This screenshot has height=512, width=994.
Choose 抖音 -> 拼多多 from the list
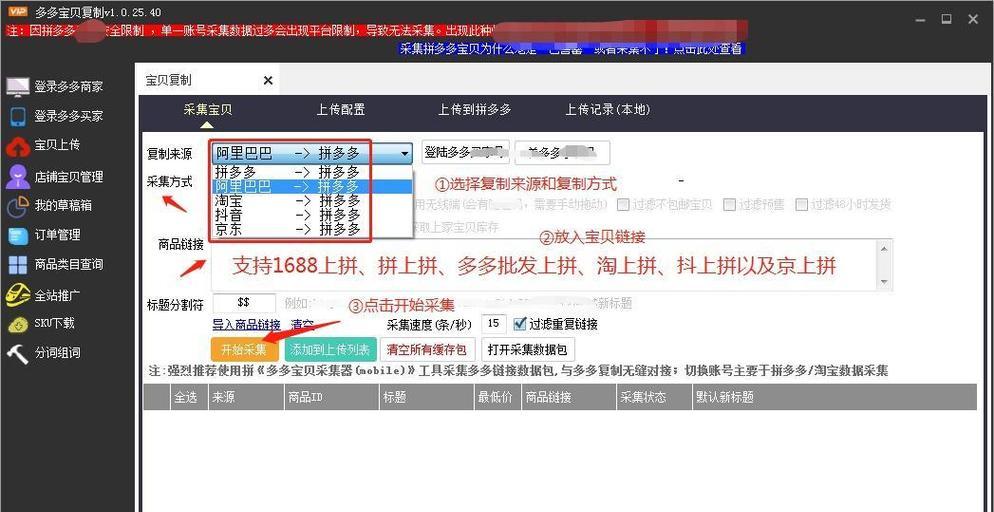(312, 215)
